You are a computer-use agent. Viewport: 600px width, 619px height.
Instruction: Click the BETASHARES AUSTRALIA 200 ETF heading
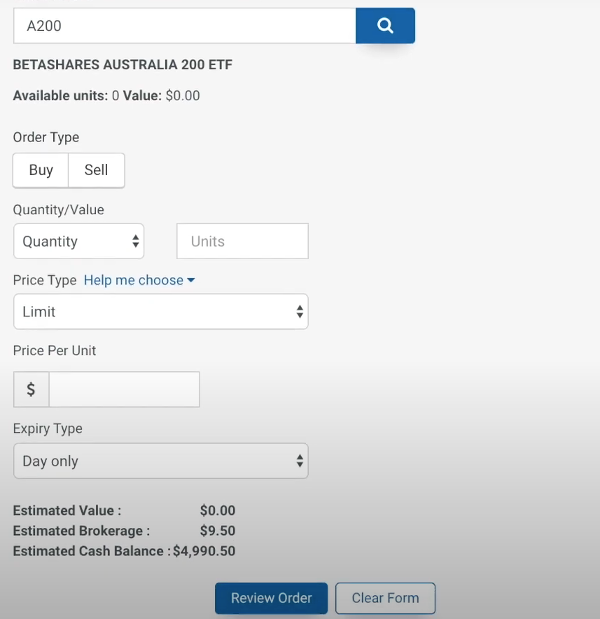coord(123,65)
